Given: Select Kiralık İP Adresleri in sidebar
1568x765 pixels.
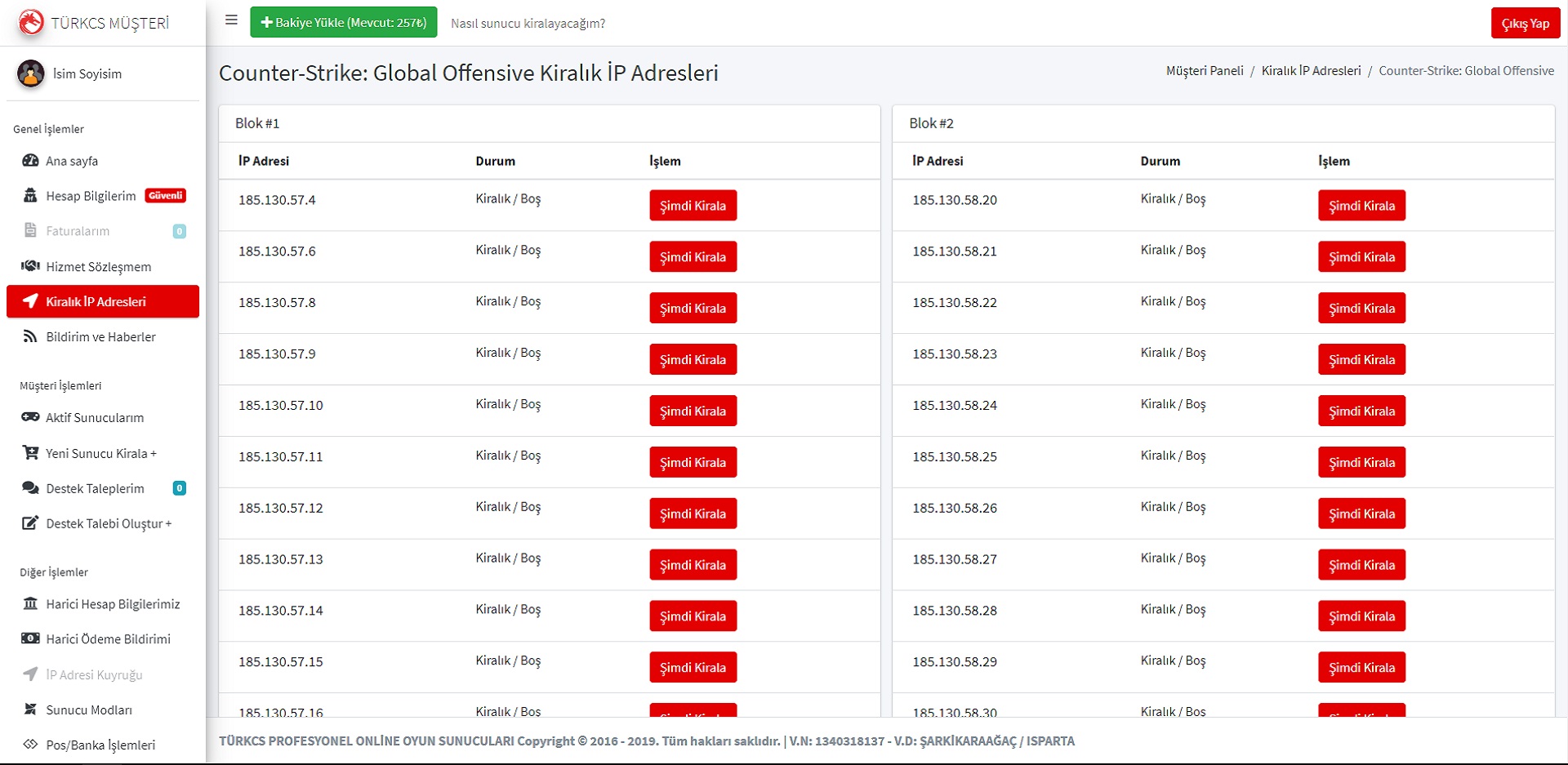Looking at the screenshot, I should coord(96,301).
